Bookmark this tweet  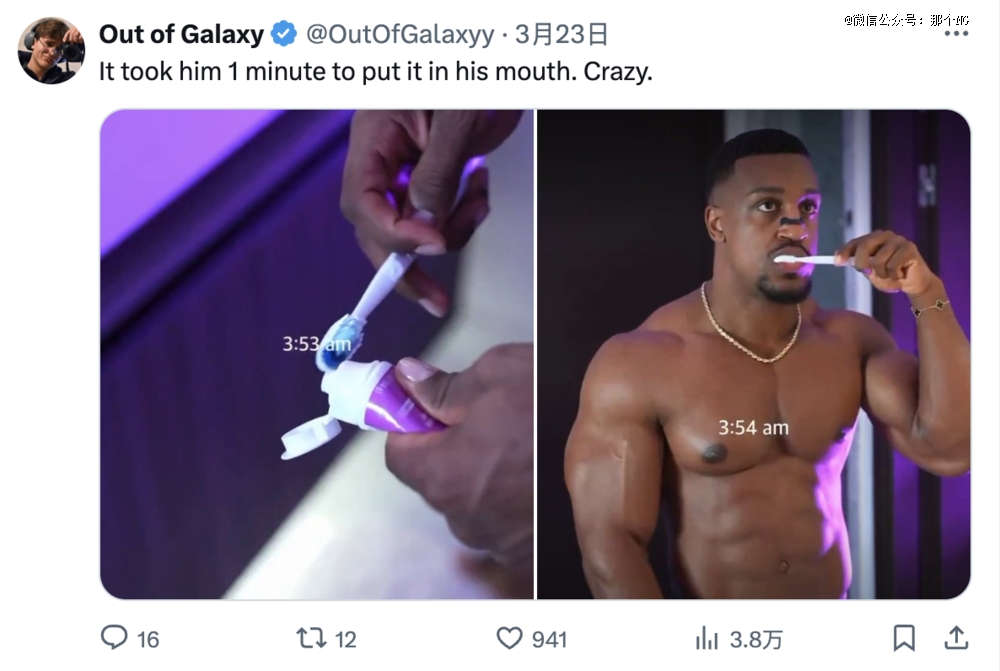904,638
